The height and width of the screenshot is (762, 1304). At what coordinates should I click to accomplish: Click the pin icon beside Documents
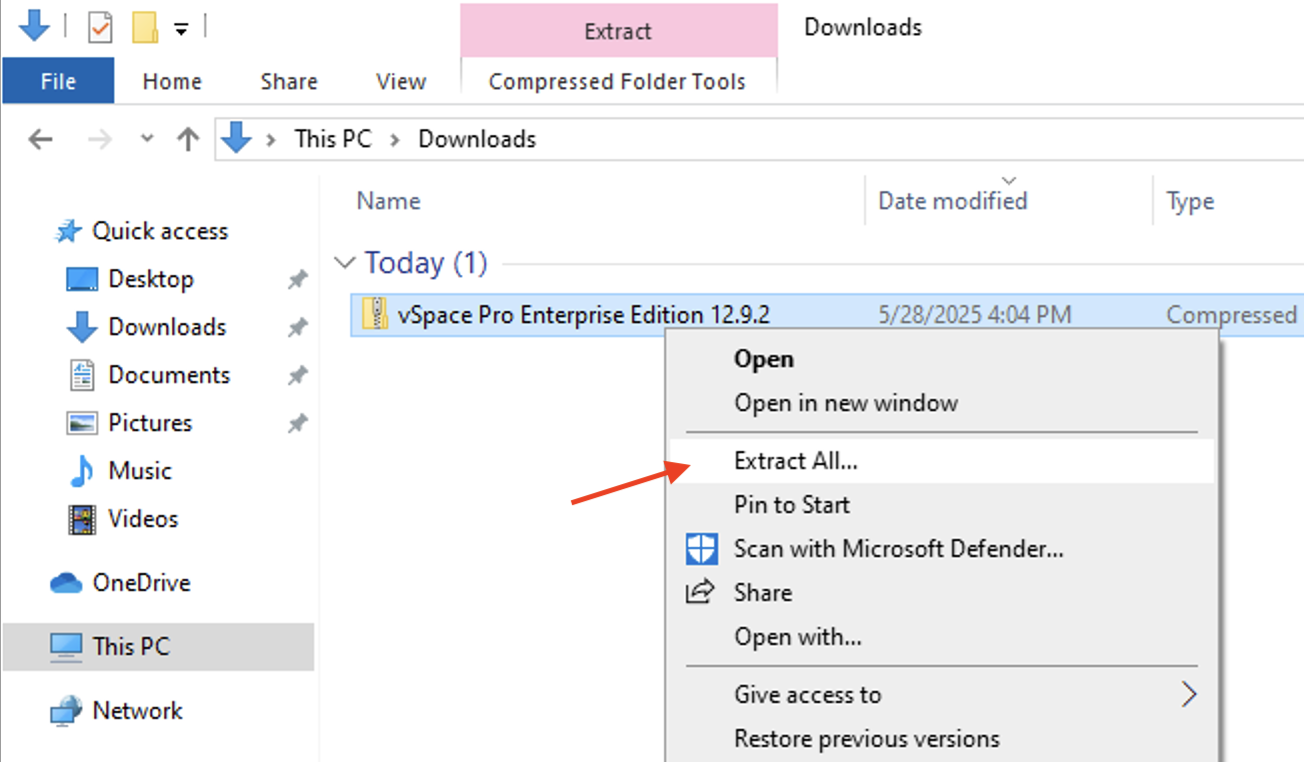(x=297, y=376)
